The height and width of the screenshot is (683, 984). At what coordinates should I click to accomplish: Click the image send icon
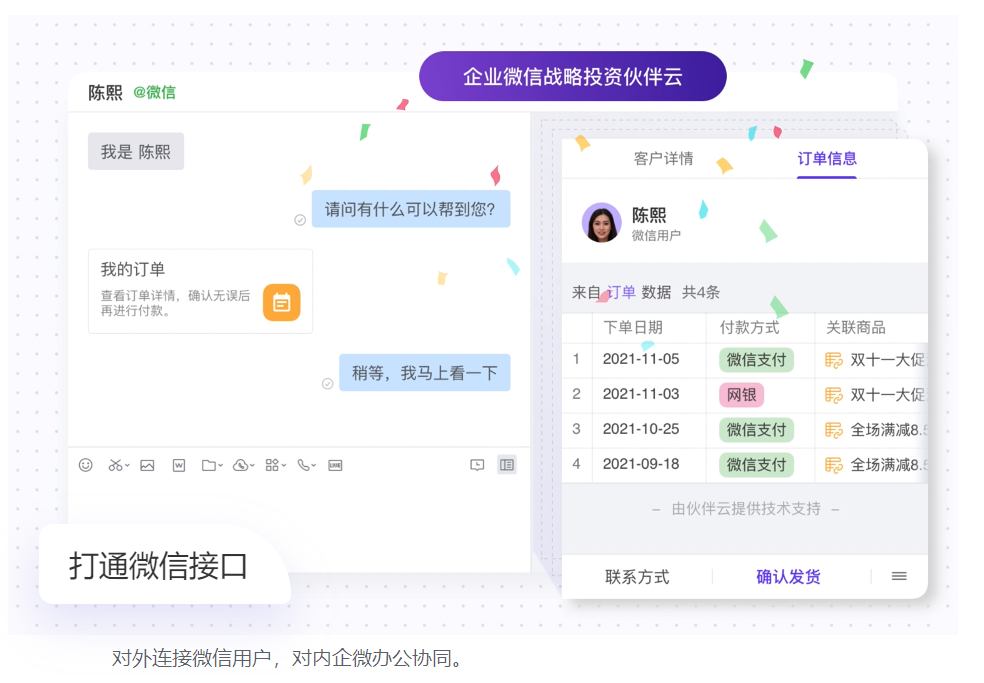147,465
